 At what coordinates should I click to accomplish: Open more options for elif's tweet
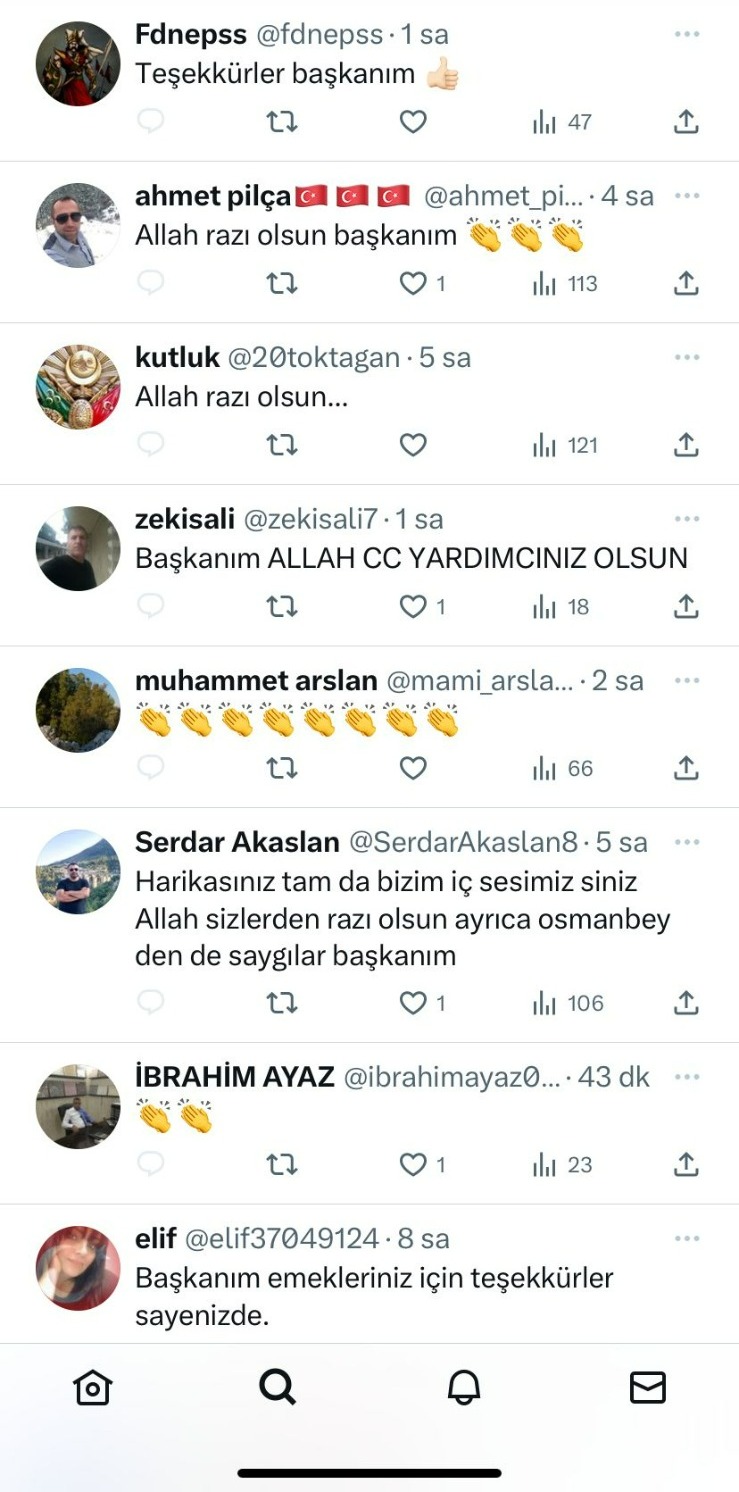(687, 1239)
